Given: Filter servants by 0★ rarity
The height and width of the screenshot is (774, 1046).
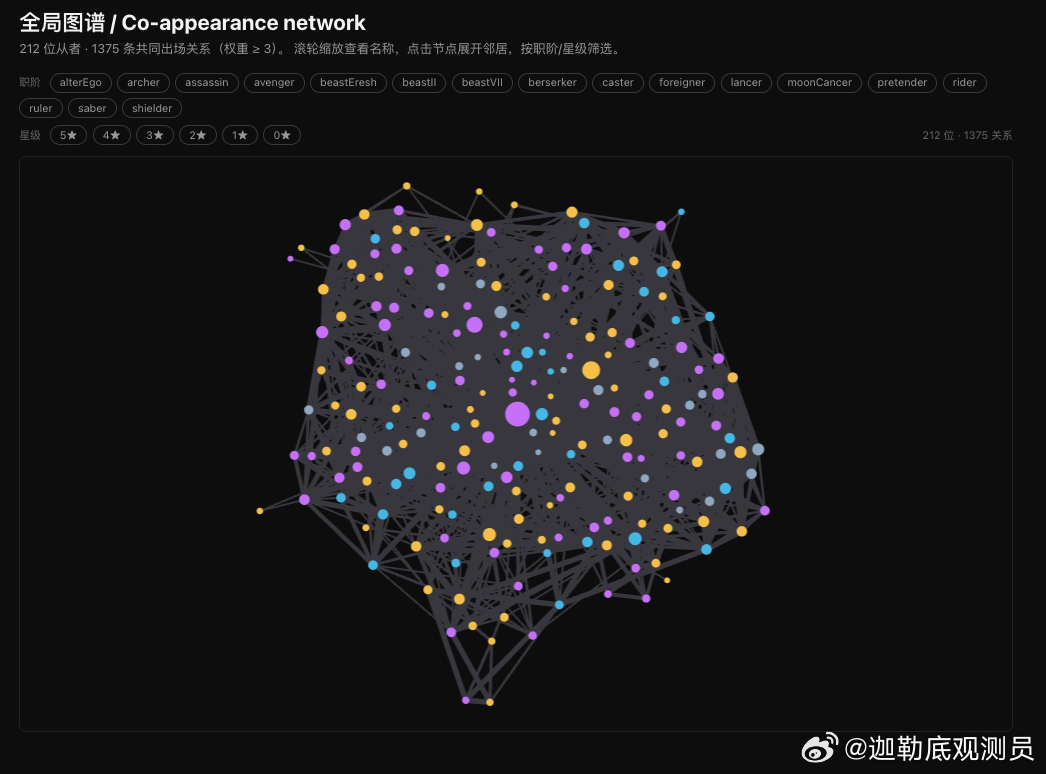Looking at the screenshot, I should click(282, 135).
